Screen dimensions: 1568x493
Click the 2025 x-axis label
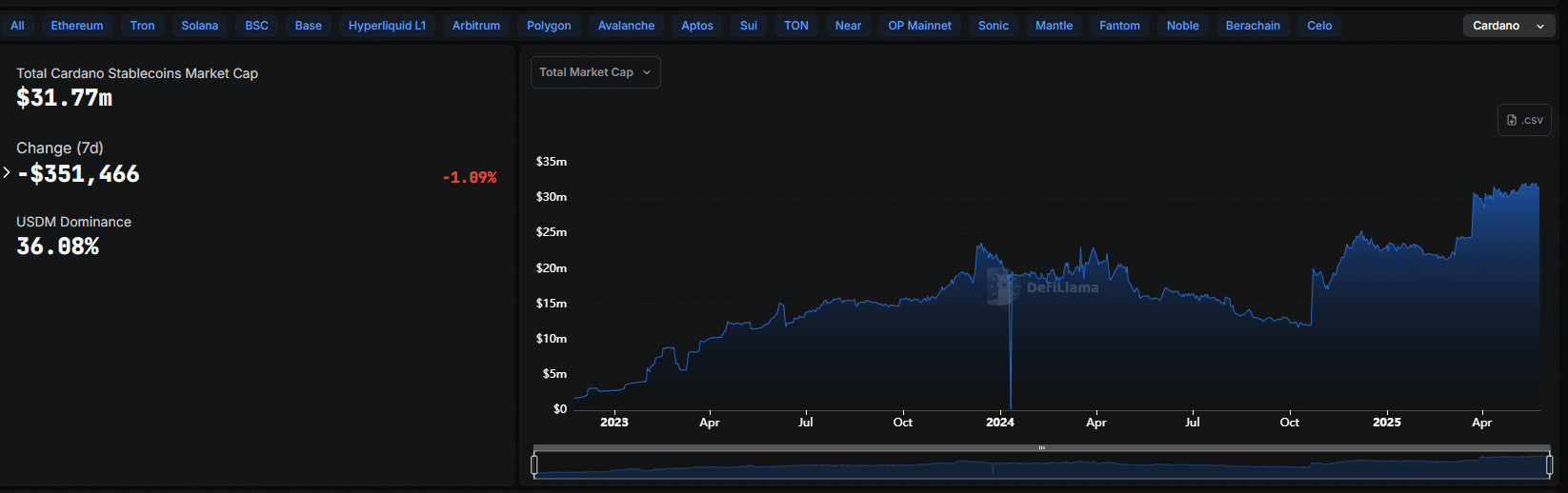click(x=1387, y=422)
